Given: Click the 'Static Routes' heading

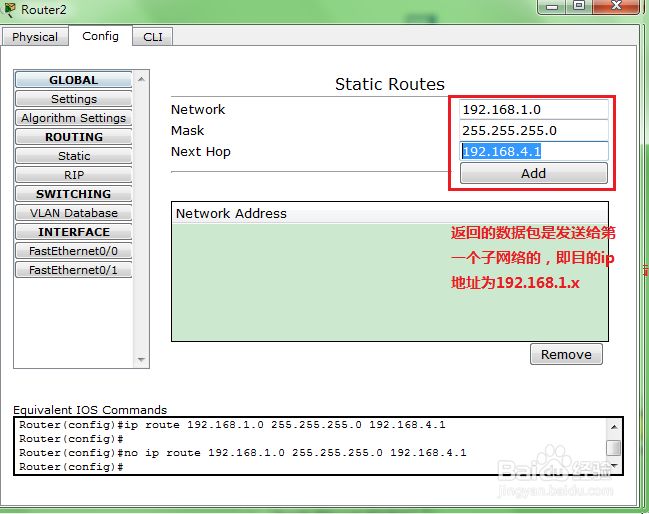Looking at the screenshot, I should click(x=389, y=84).
